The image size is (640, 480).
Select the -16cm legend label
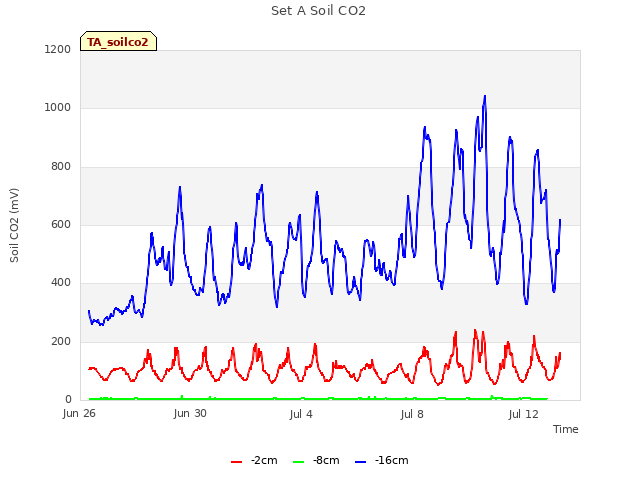click(391, 460)
